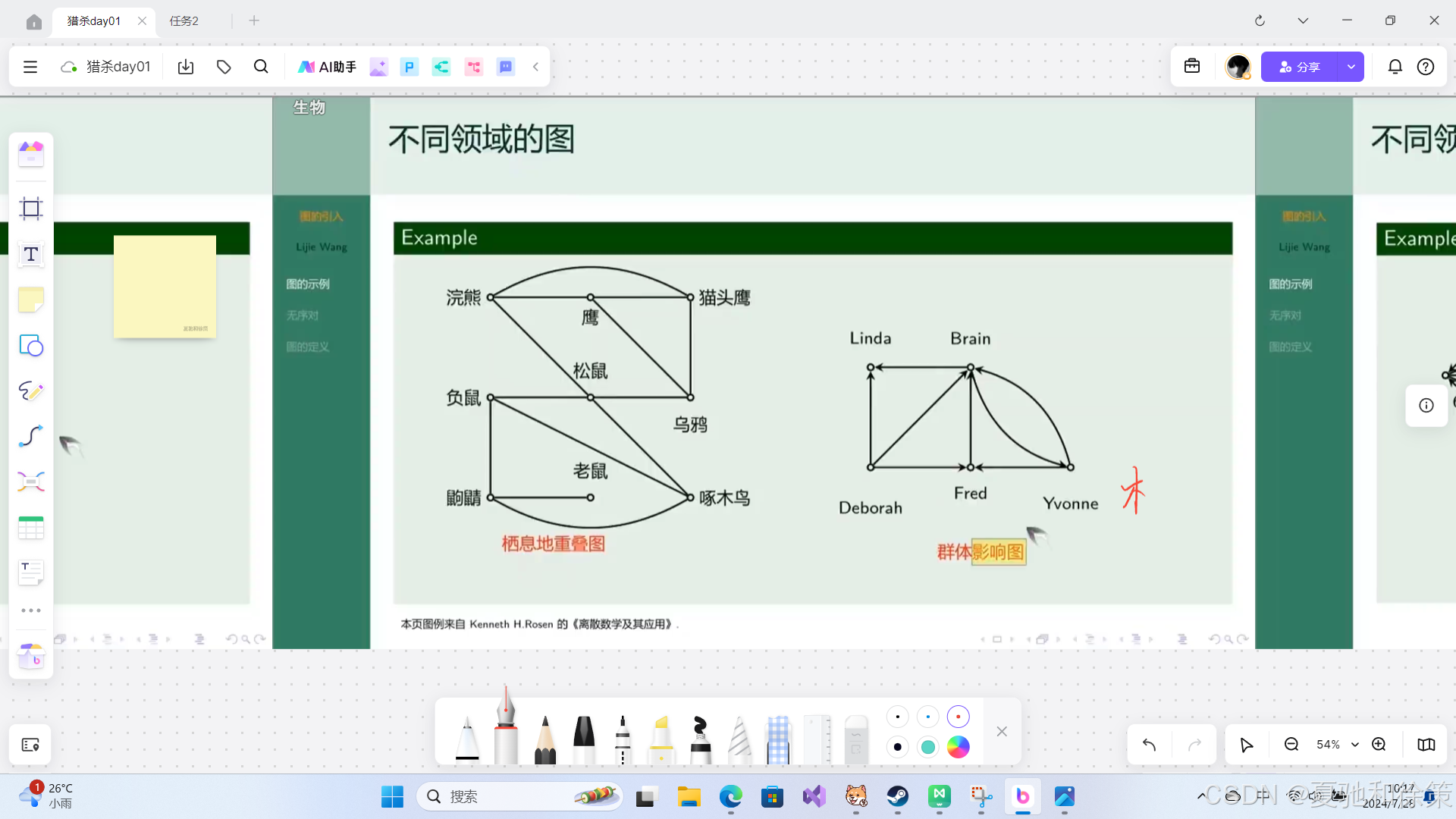Select the small blue stroke size
Image resolution: width=1456 pixels, height=819 pixels.
(927, 717)
